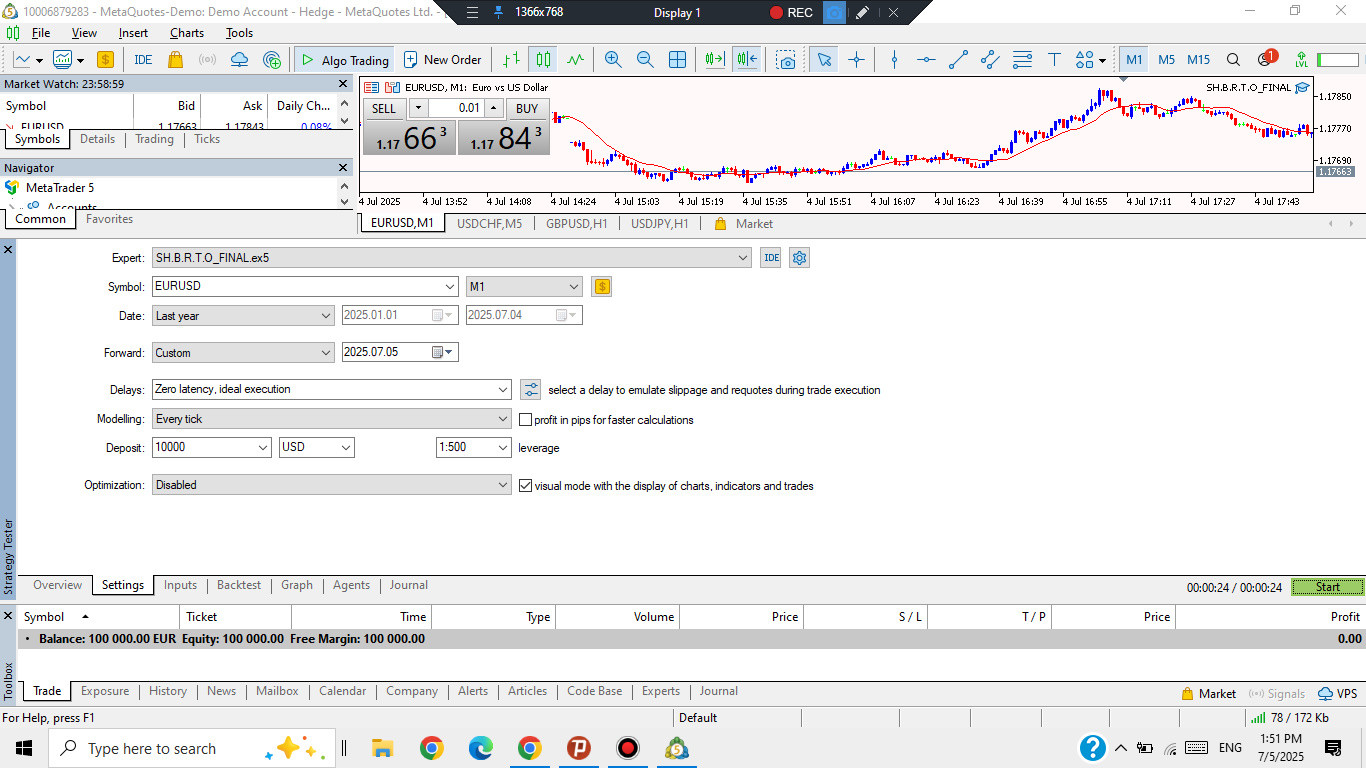Take a chart screenshot with camera icon

tap(787, 60)
